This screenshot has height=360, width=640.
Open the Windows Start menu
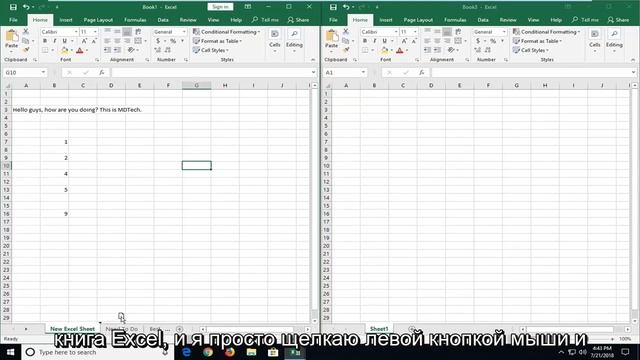[x=10, y=352]
